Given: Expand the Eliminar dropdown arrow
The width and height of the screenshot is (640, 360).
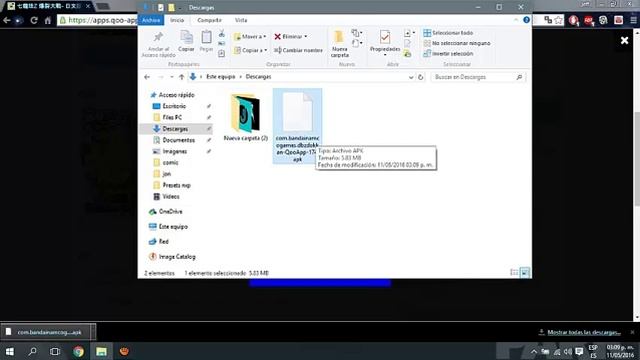Looking at the screenshot, I should click(x=306, y=36).
